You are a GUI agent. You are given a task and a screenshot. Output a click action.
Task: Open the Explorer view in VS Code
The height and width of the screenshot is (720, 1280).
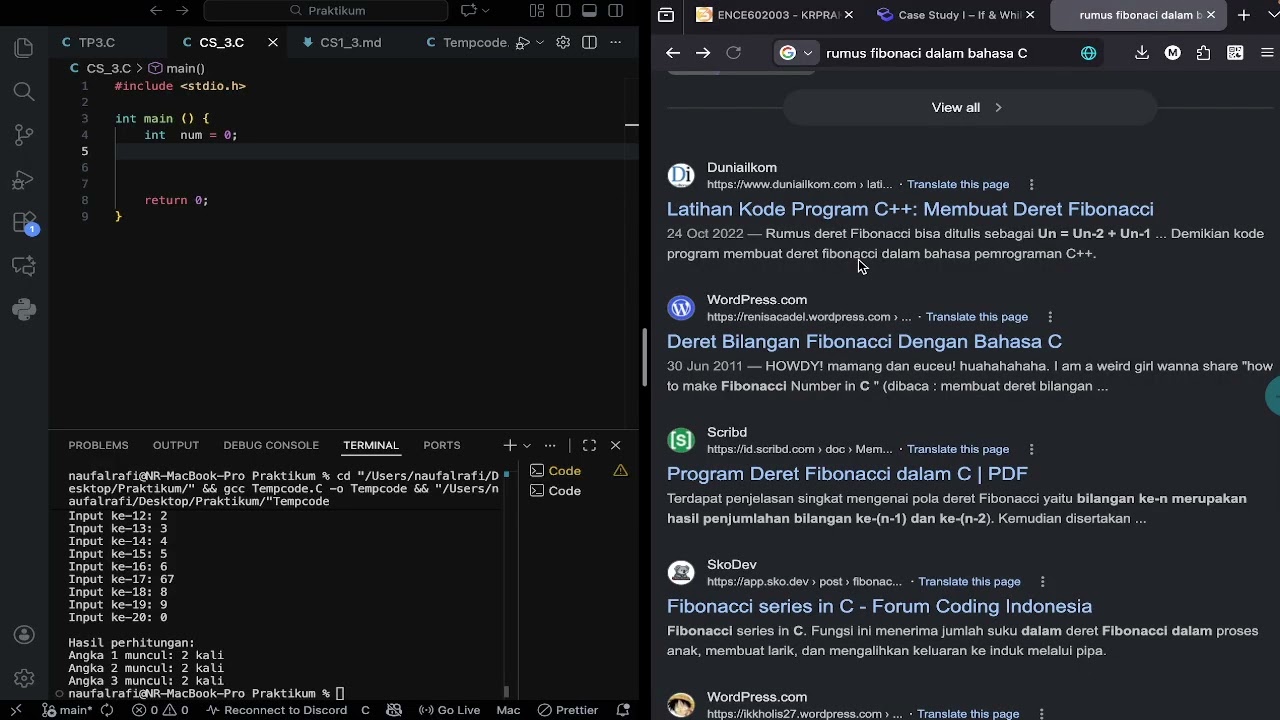point(24,48)
